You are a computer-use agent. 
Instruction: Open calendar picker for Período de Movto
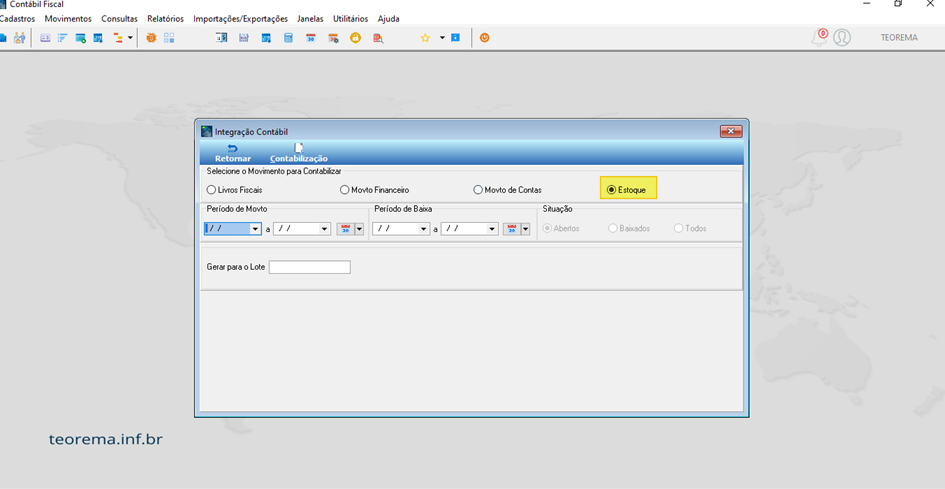pos(346,229)
